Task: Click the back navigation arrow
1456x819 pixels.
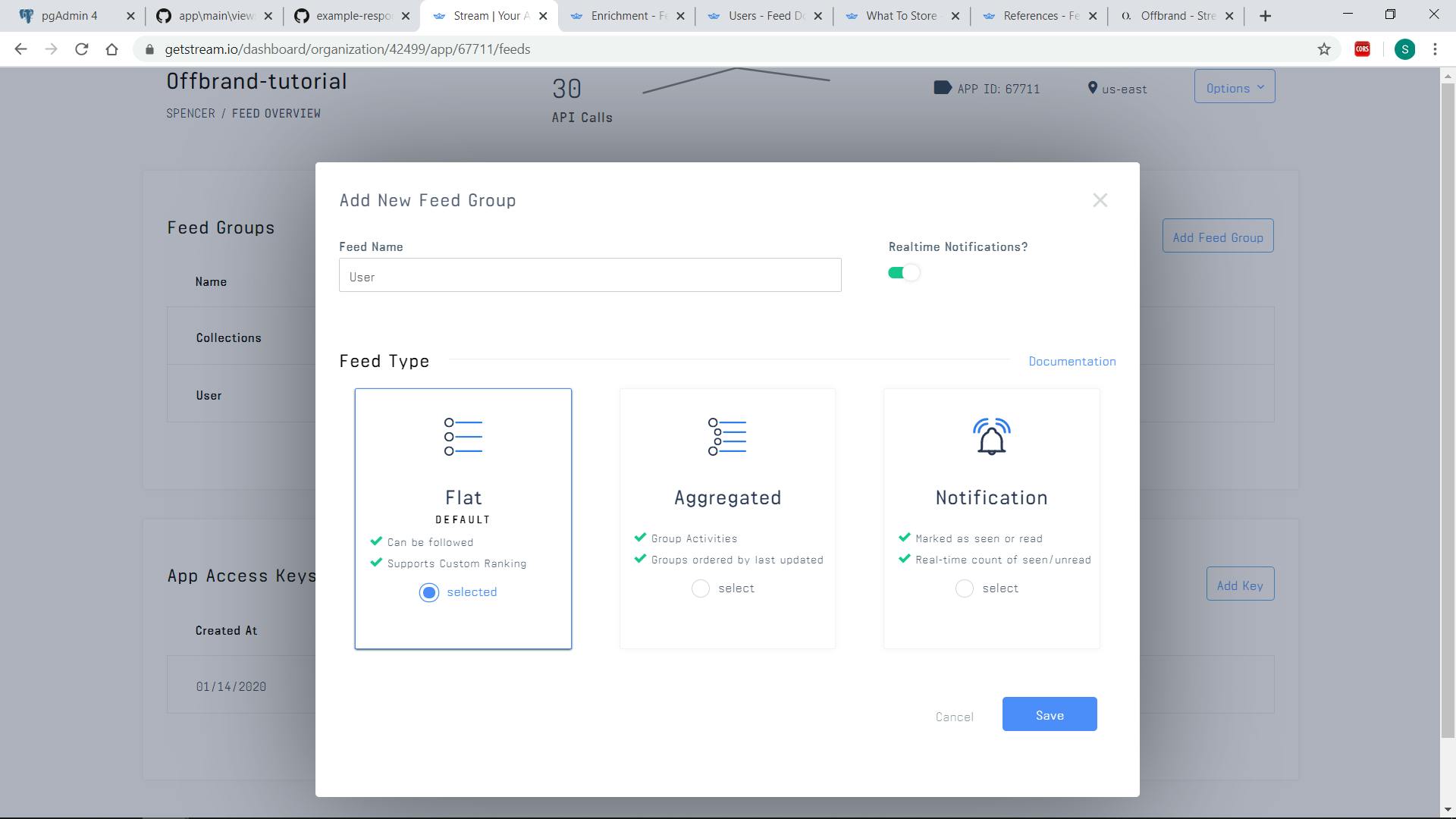Action: pyautogui.click(x=20, y=49)
